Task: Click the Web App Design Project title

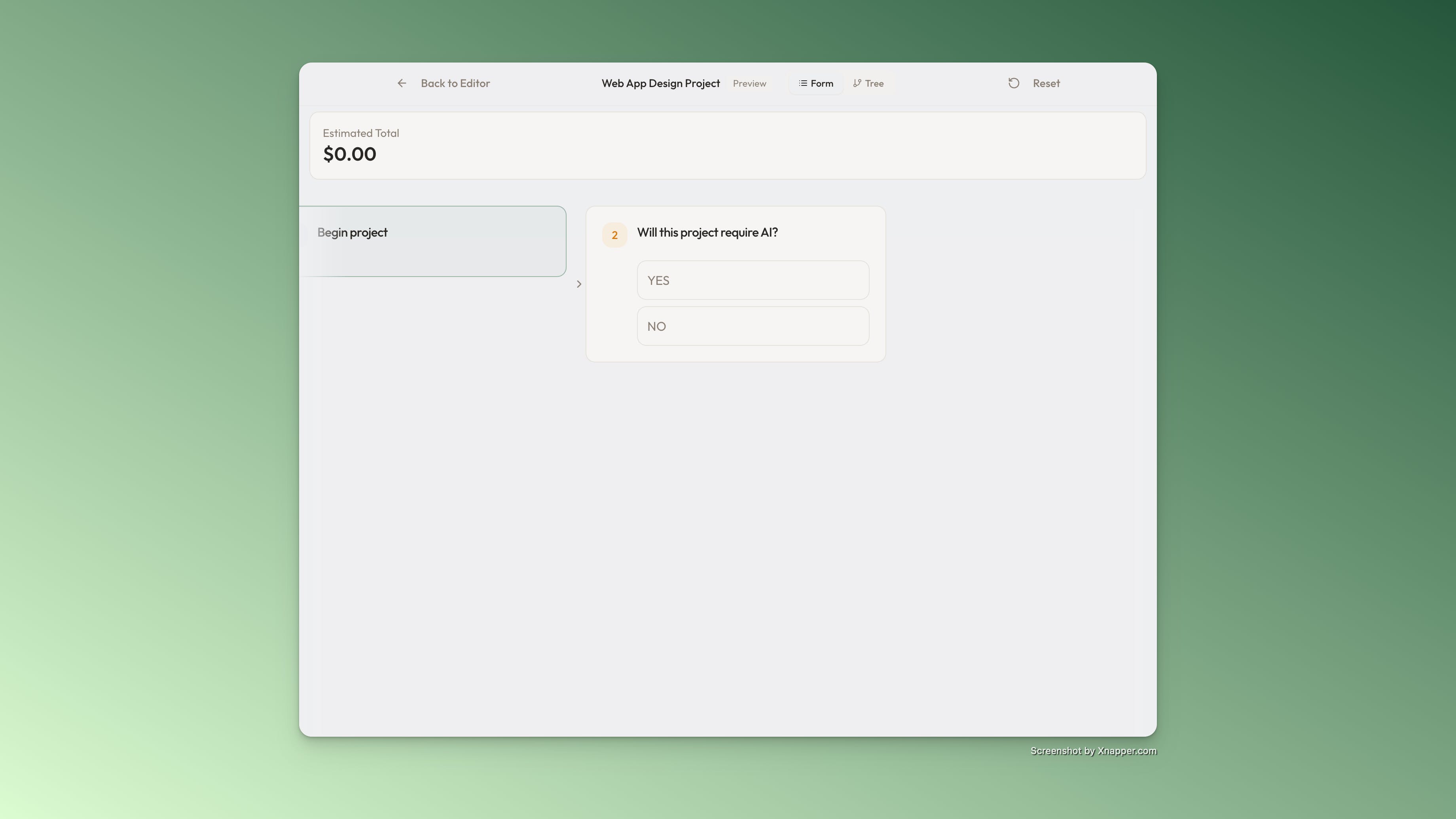Action: coord(660,83)
